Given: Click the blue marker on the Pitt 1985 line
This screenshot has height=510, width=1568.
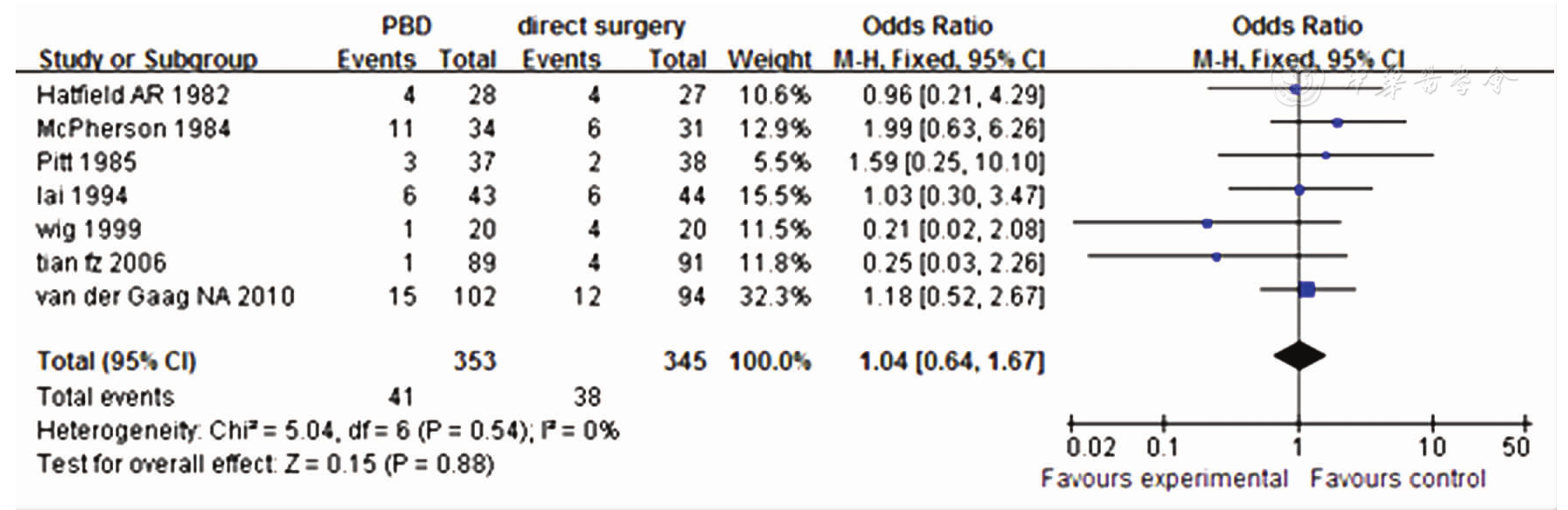Looking at the screenshot, I should [1325, 156].
